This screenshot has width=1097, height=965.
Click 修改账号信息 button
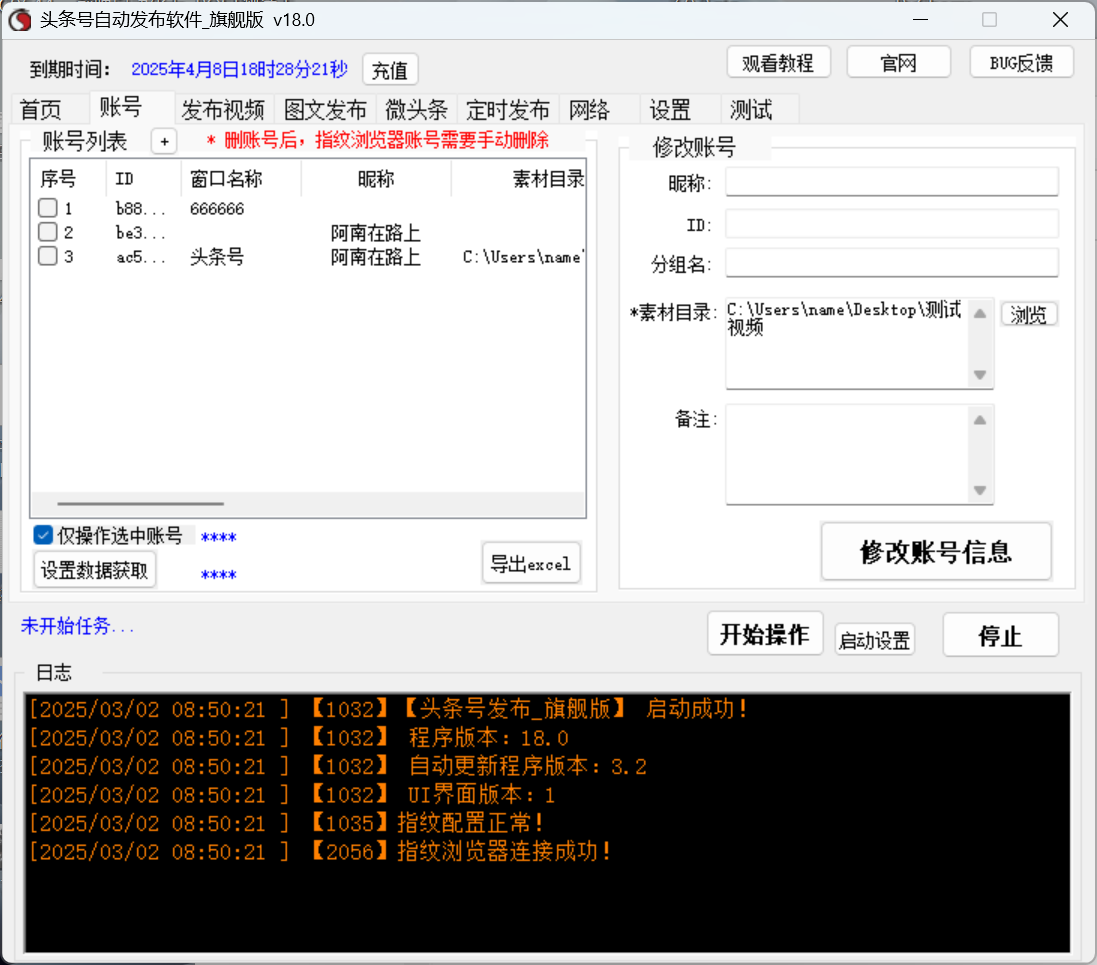[936, 551]
